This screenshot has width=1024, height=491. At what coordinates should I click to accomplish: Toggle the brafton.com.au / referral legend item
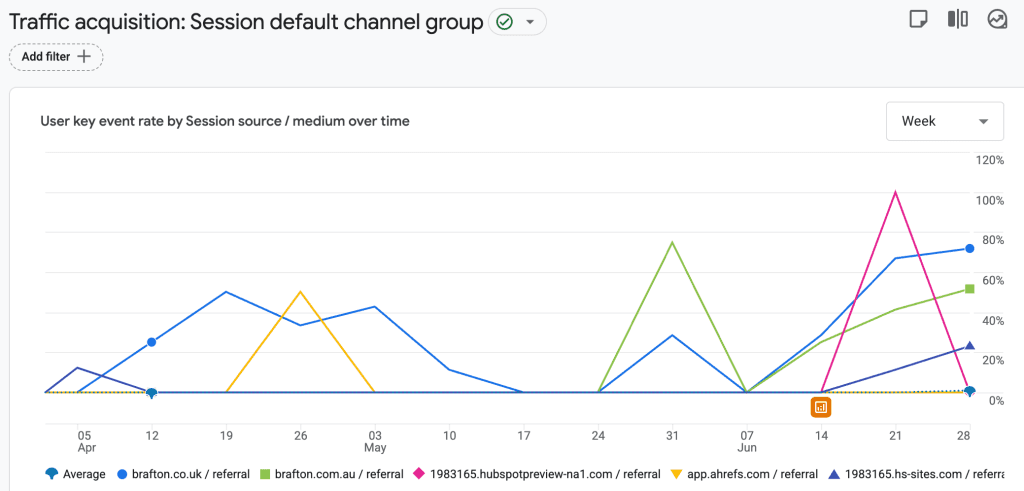(331, 474)
